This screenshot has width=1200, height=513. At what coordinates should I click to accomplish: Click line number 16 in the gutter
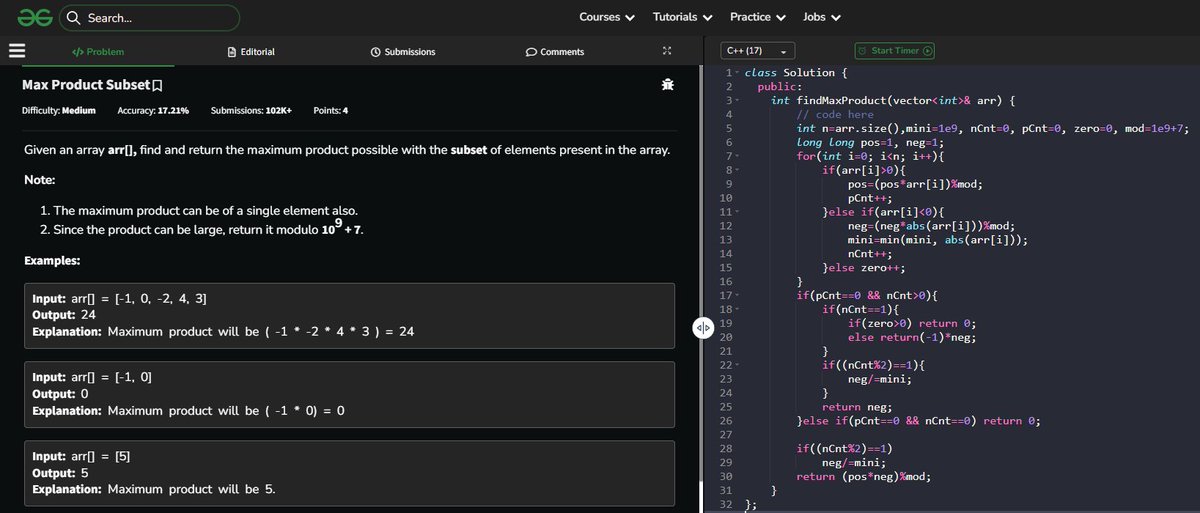click(727, 282)
